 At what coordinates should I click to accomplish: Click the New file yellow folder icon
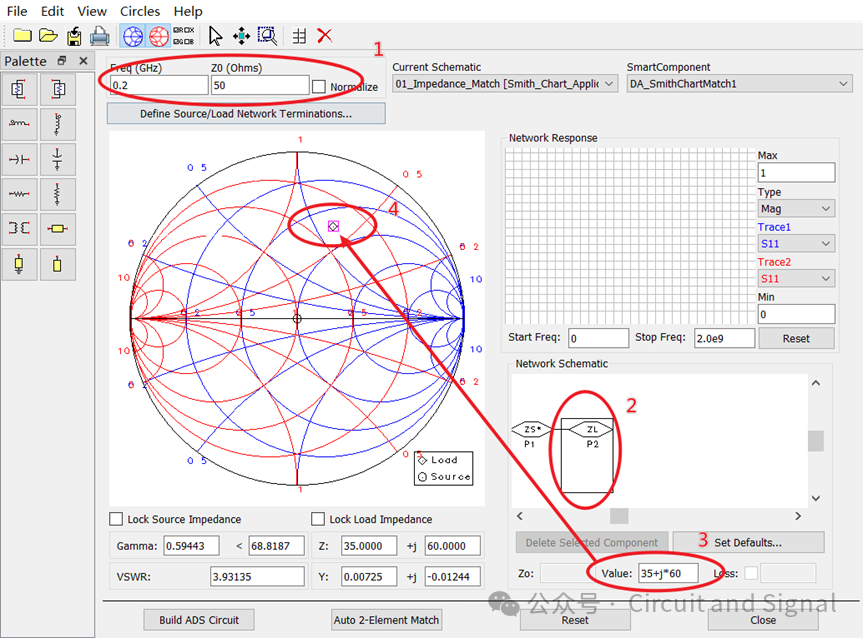pos(22,36)
